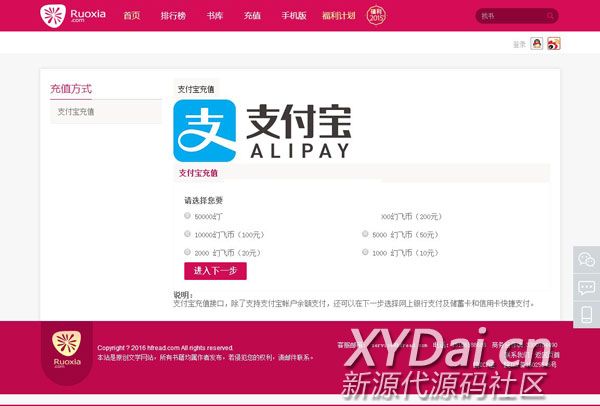Click the circular 2015 badge icon
Viewport: 600px width, 406px height.
[x=376, y=16]
